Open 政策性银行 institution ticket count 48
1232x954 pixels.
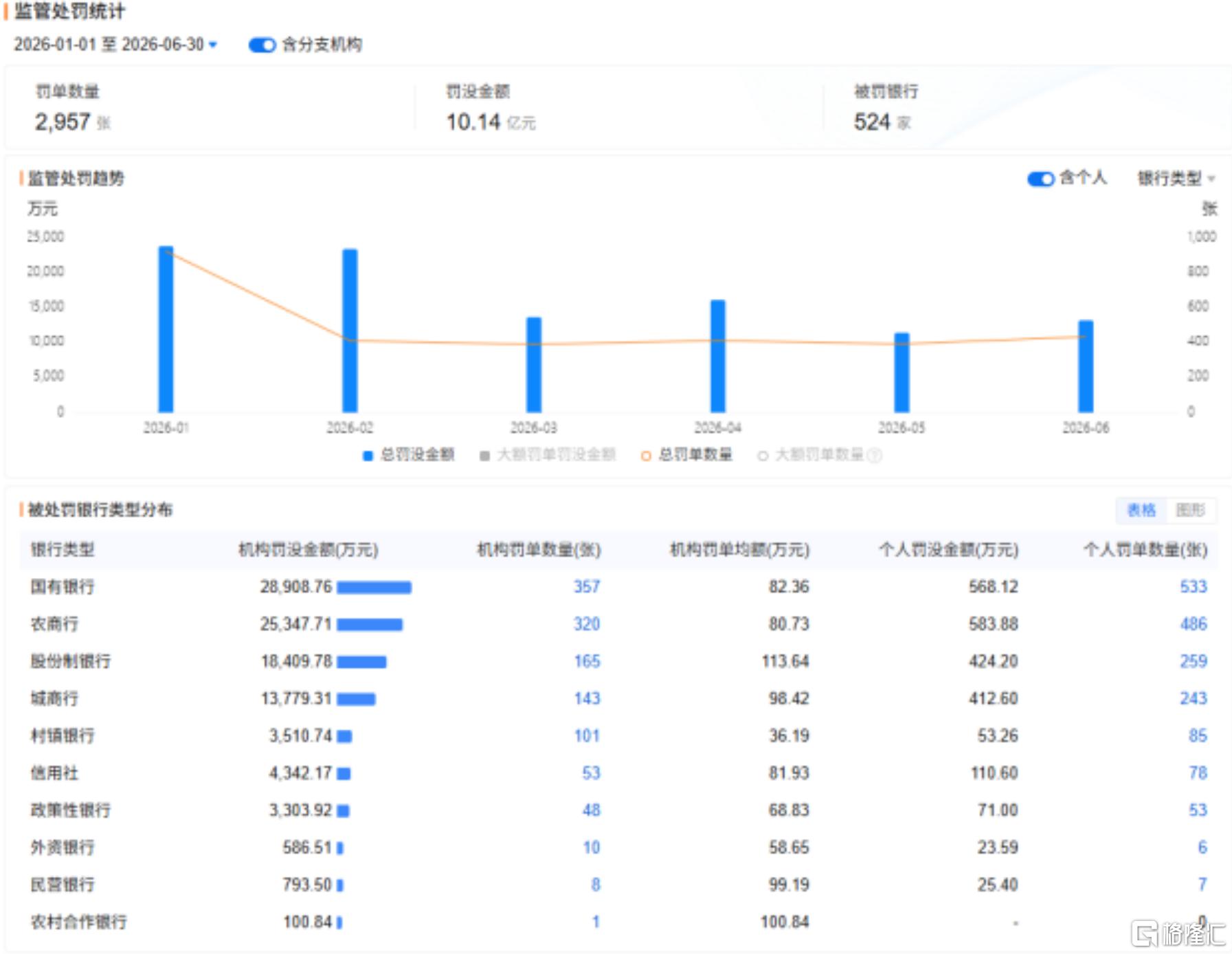(591, 810)
